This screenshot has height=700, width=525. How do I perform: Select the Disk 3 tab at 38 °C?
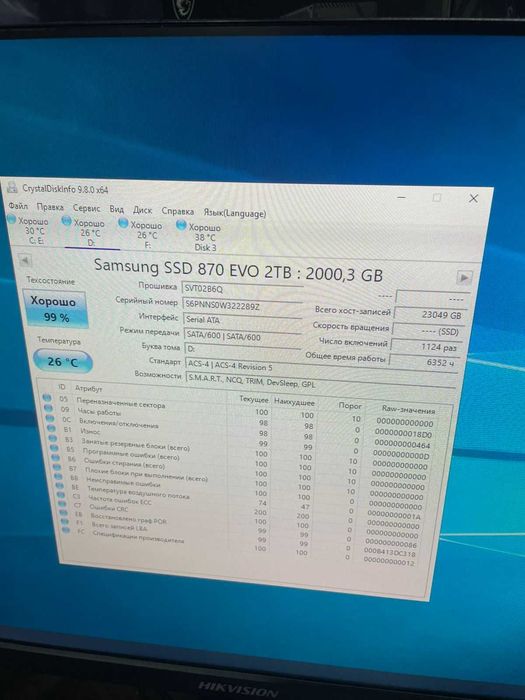(x=200, y=237)
